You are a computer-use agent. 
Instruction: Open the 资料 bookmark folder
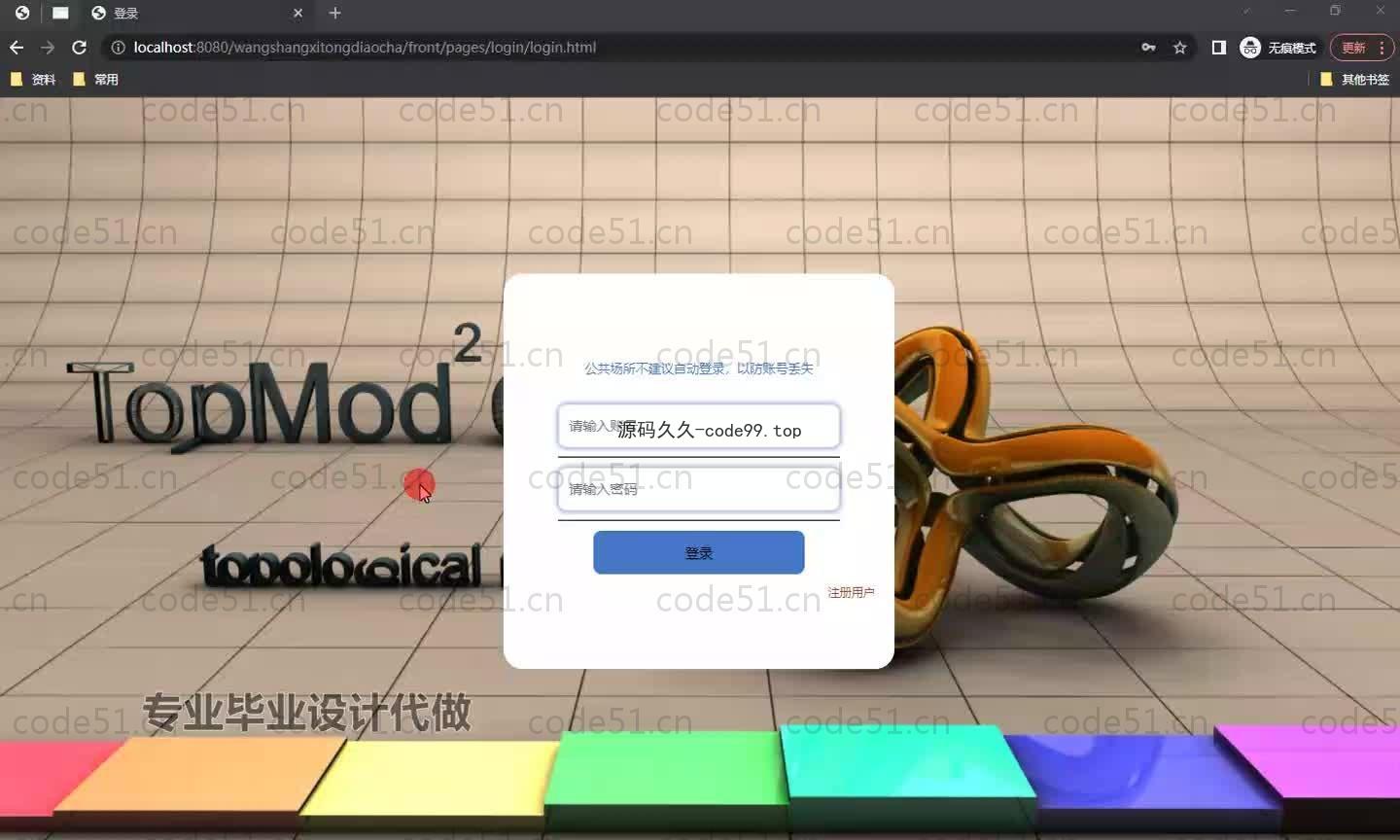[32, 80]
